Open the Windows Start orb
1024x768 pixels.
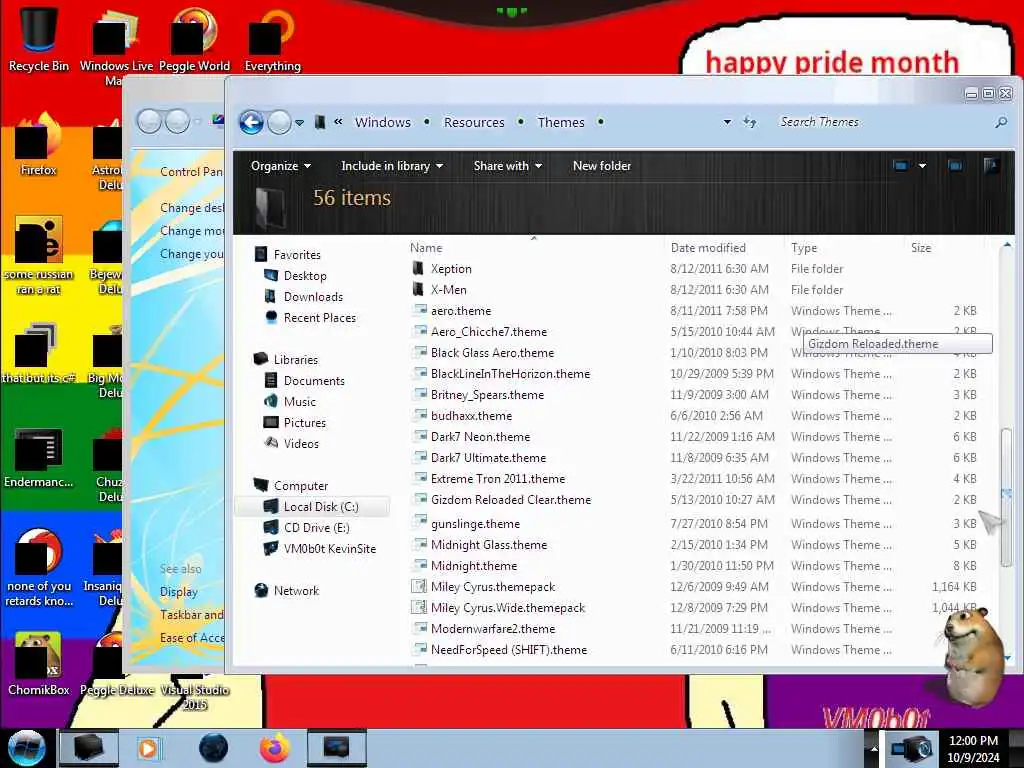(x=26, y=748)
